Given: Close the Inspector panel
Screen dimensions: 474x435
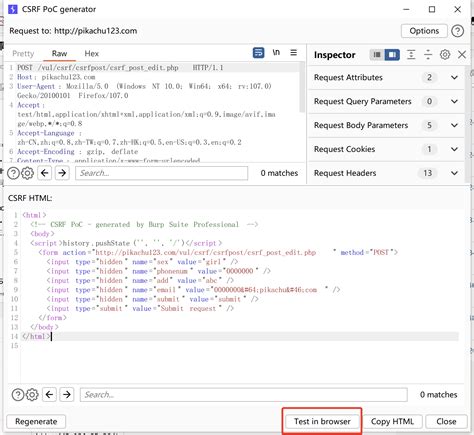Looking at the screenshot, I should click(x=462, y=54).
